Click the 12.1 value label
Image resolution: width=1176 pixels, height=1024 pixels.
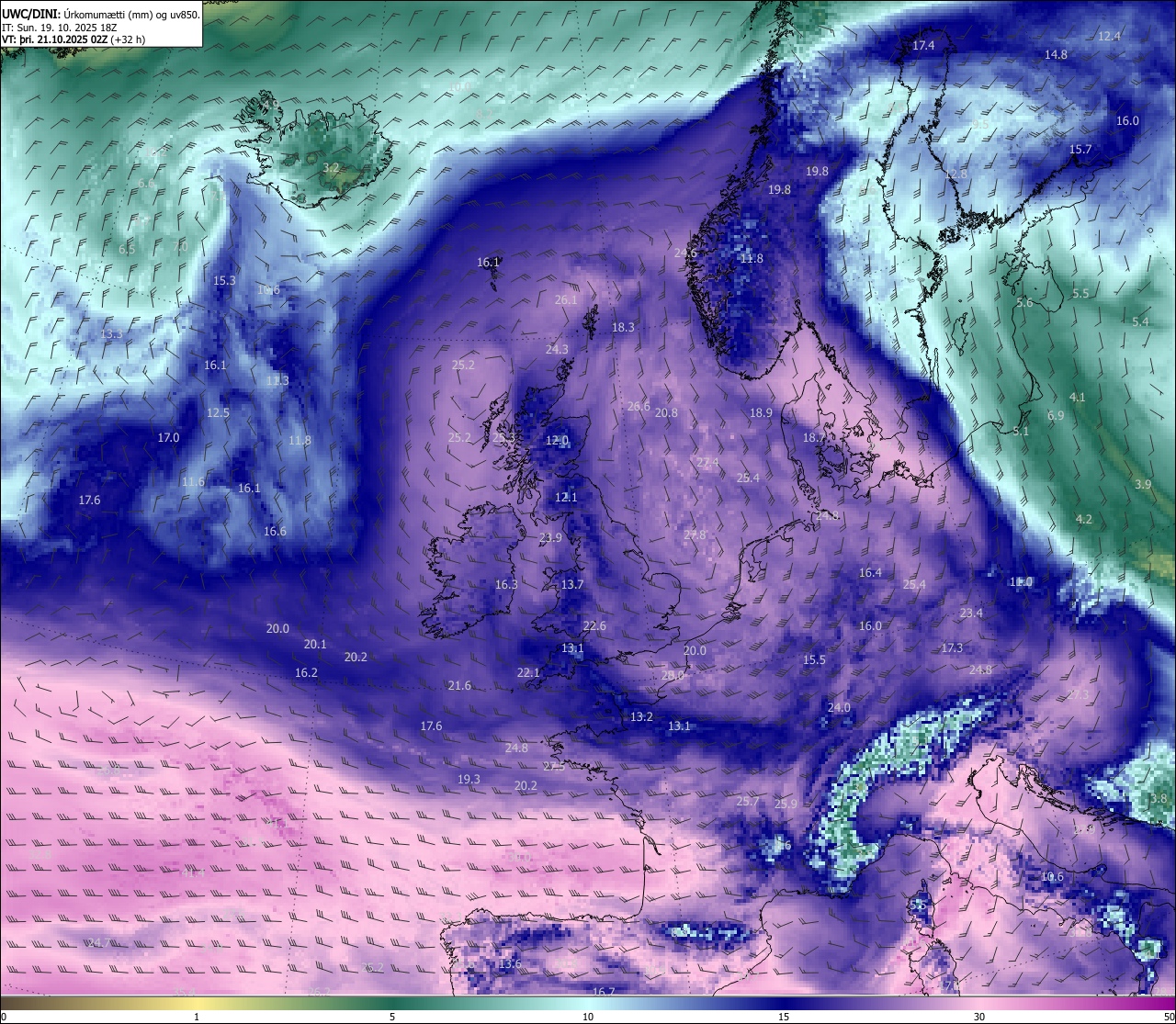[x=566, y=498]
